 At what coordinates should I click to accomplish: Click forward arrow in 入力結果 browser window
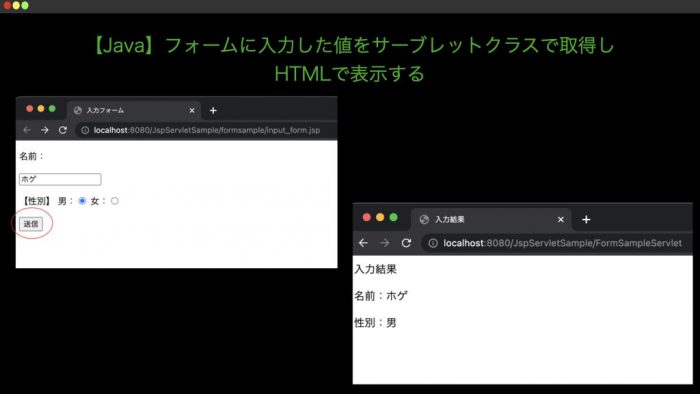click(384, 243)
